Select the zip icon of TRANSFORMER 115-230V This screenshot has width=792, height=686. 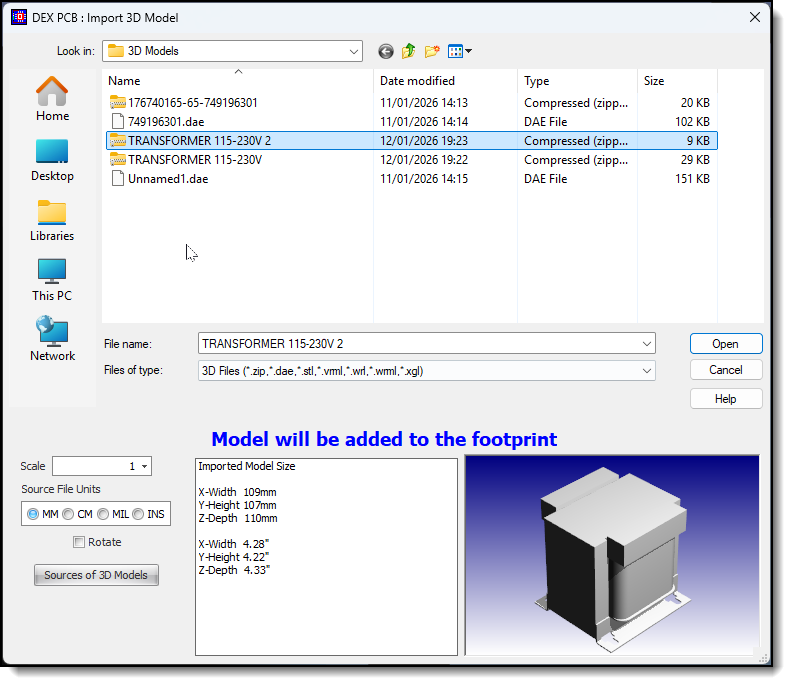point(118,160)
